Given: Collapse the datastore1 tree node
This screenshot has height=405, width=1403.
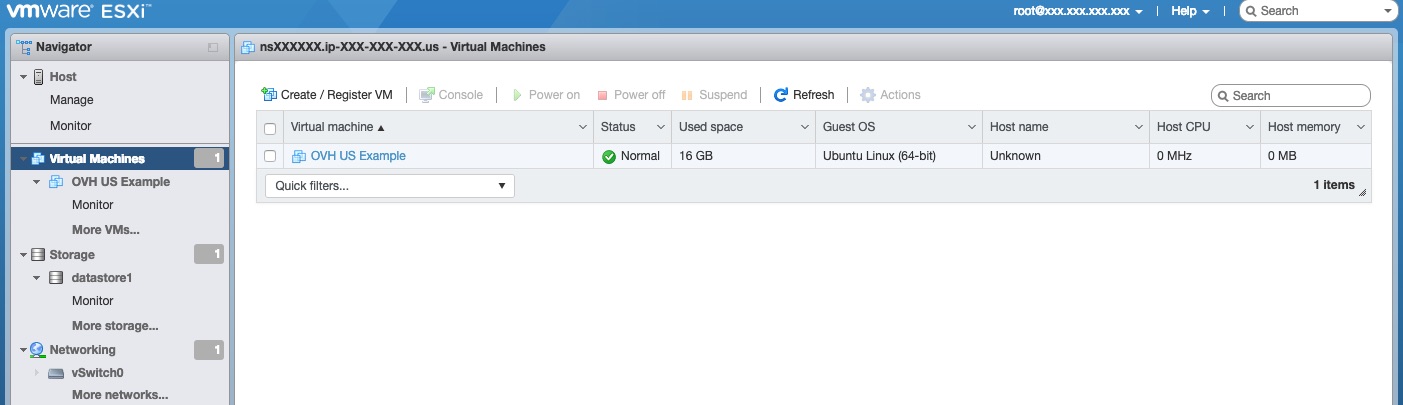Looking at the screenshot, I should pos(36,278).
